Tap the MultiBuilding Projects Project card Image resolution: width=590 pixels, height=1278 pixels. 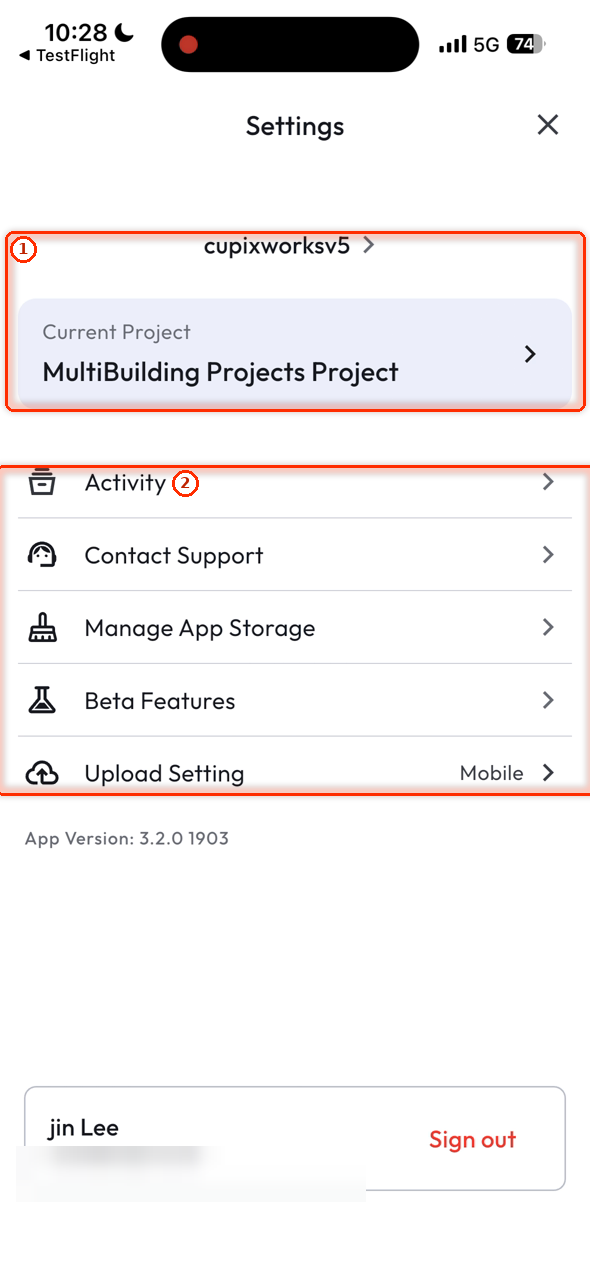tap(295, 354)
